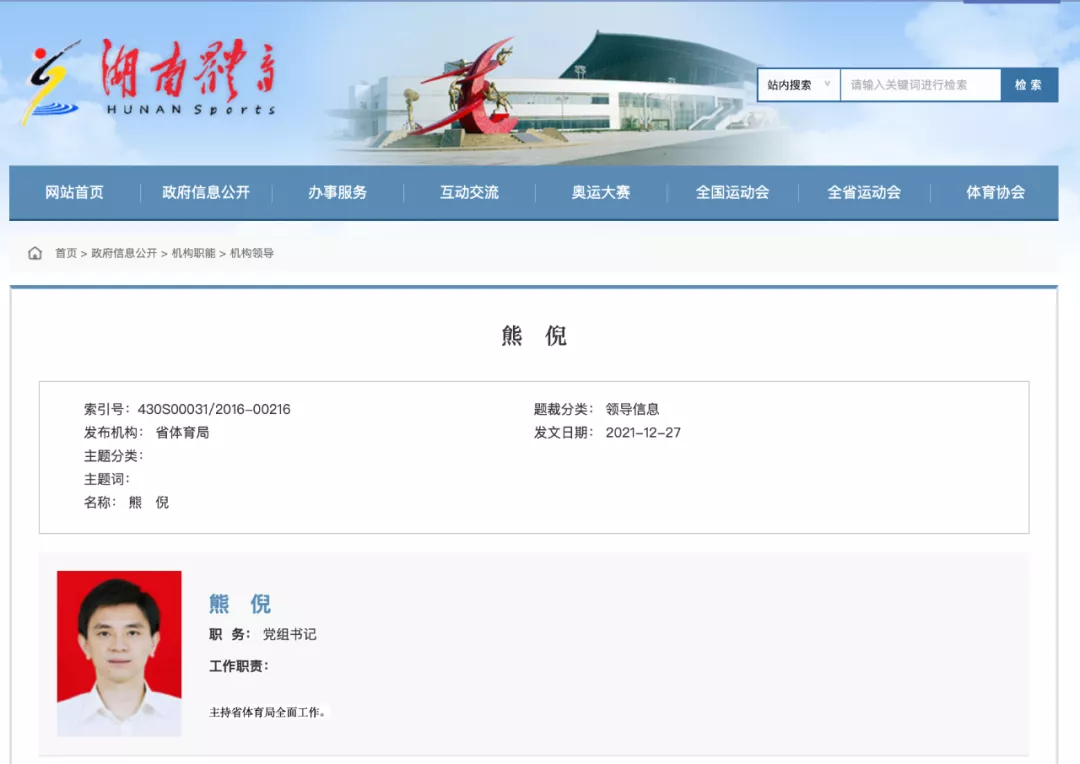Click 全省运动会 navigation item

[x=864, y=192]
